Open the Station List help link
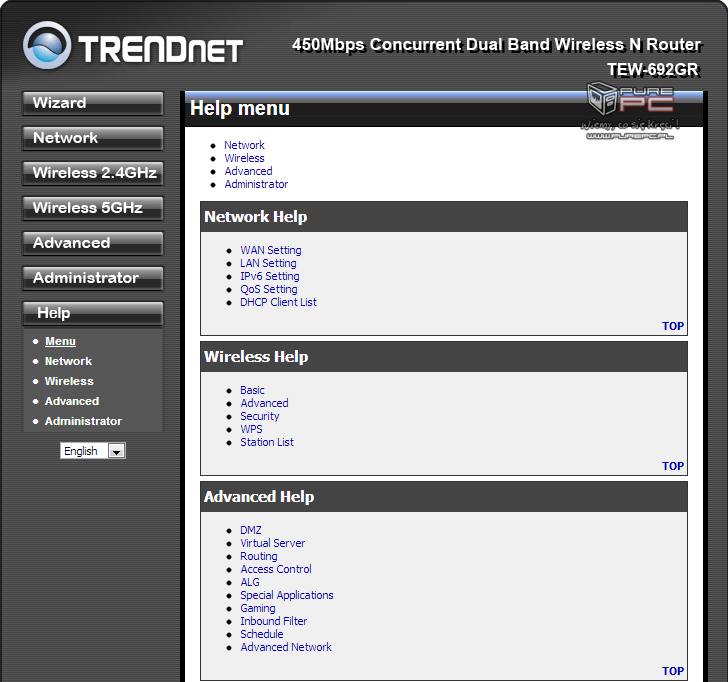 (266, 442)
